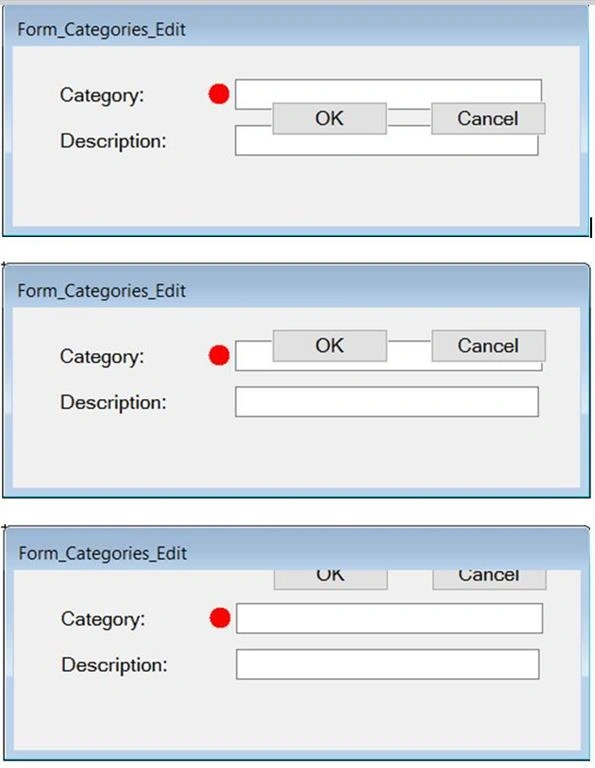This screenshot has height=768, width=595.
Task: Click partially hidden OK button in bottom form
Action: (x=331, y=579)
